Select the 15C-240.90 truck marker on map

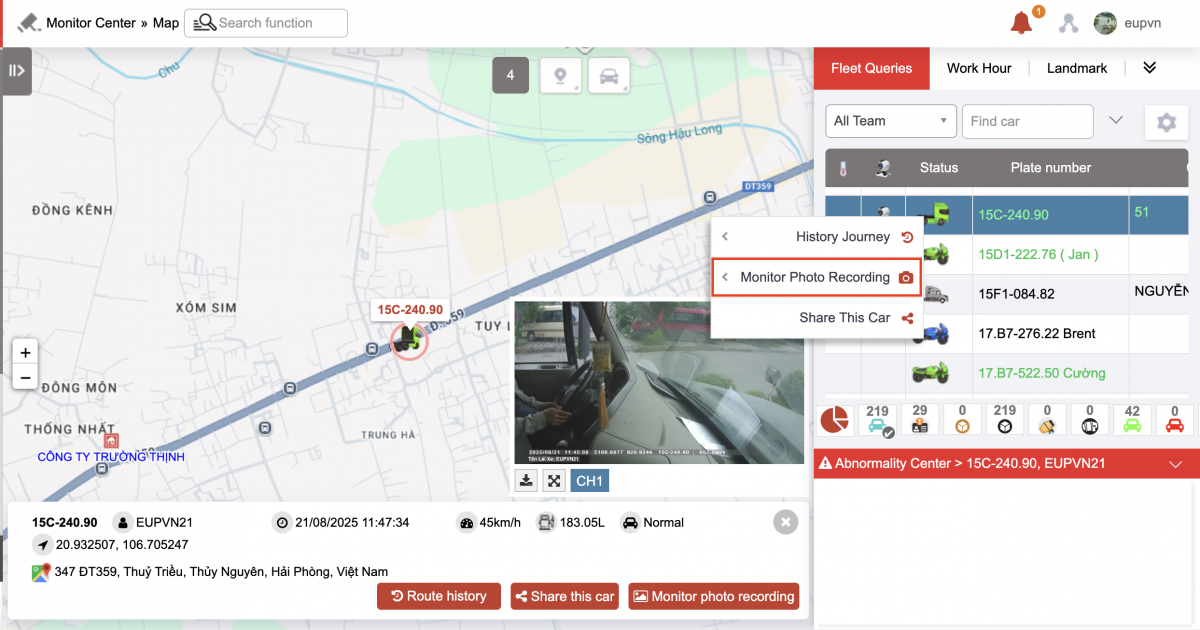(408, 340)
